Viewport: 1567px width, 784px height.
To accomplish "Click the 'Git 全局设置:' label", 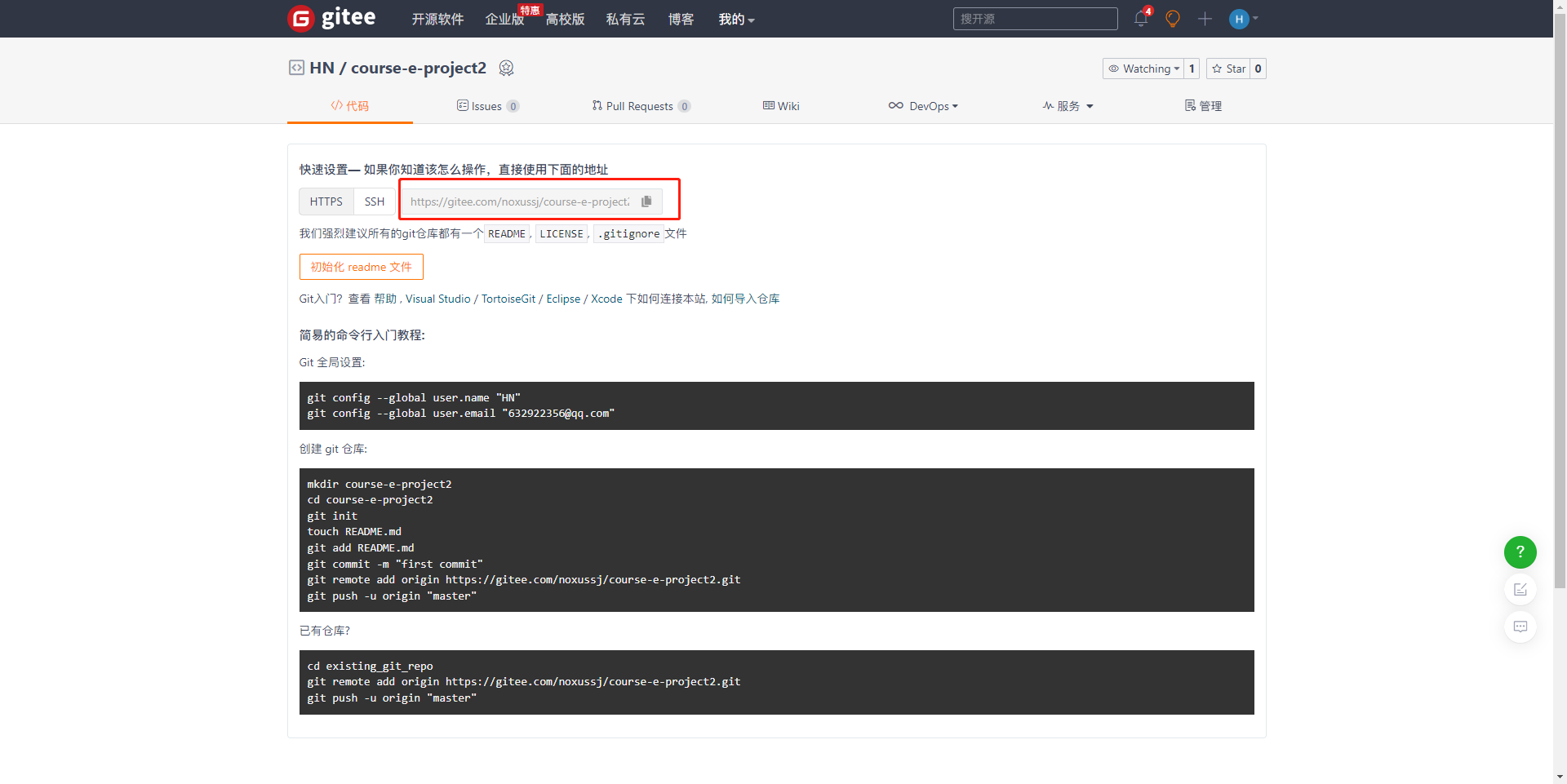I will [x=332, y=362].
